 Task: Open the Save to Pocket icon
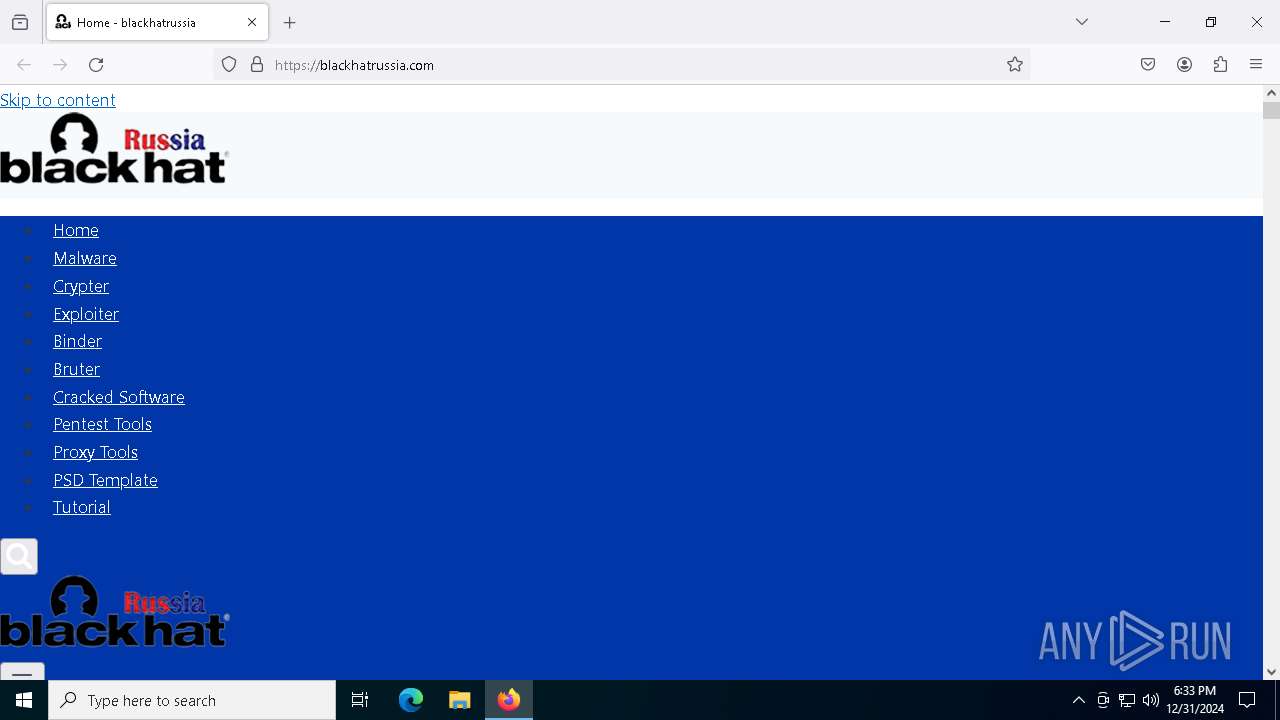[x=1148, y=65]
